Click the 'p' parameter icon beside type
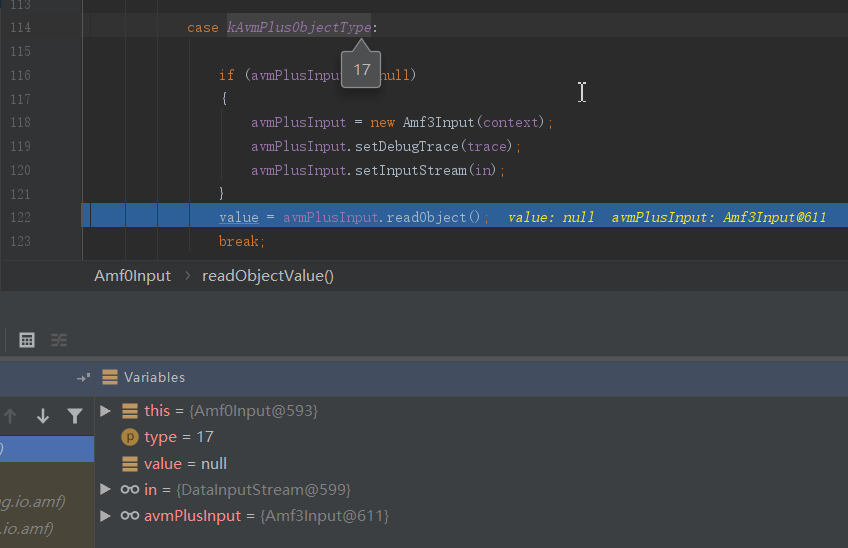 [x=129, y=437]
